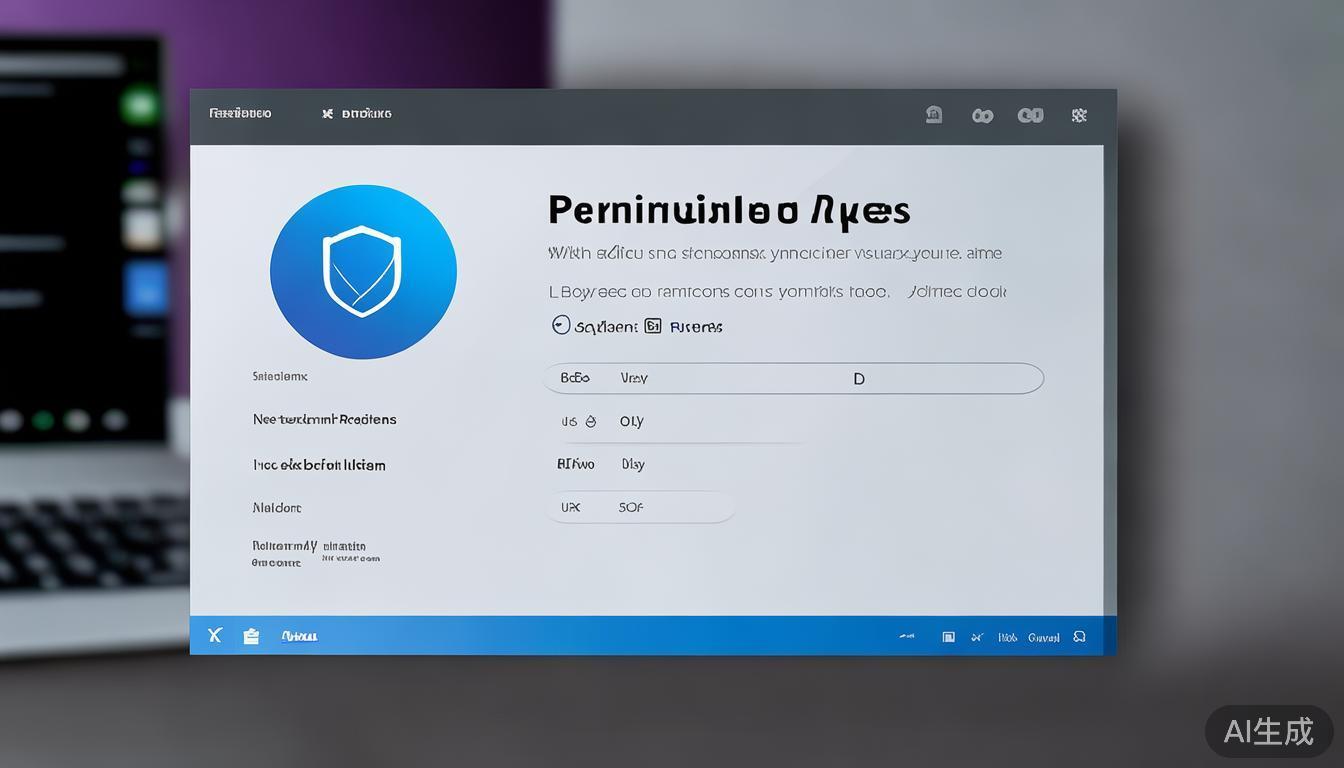Expand the BcEo Vray selection bar

tap(793, 378)
